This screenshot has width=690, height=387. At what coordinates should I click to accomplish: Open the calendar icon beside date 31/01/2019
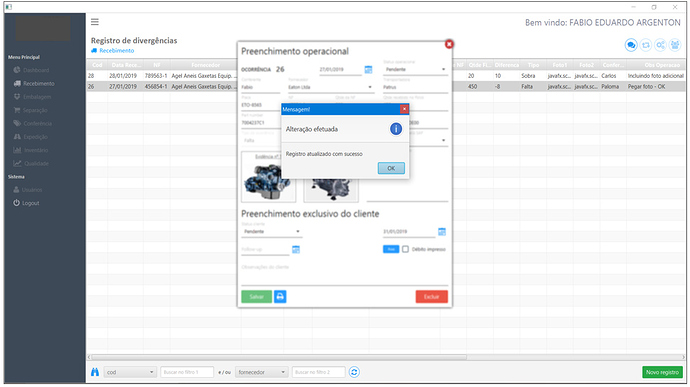pos(442,232)
